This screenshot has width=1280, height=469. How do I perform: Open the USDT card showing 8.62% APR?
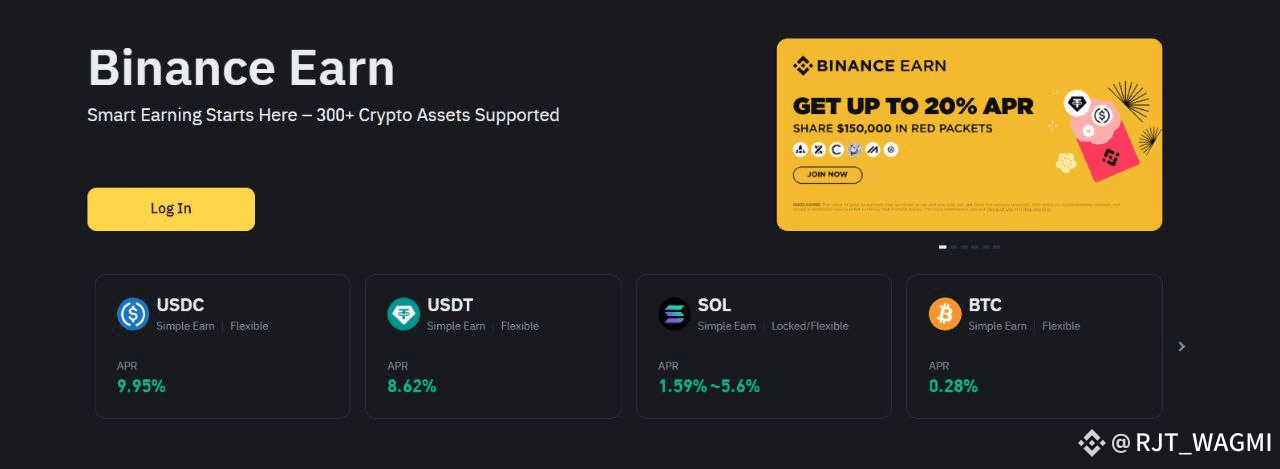point(493,346)
